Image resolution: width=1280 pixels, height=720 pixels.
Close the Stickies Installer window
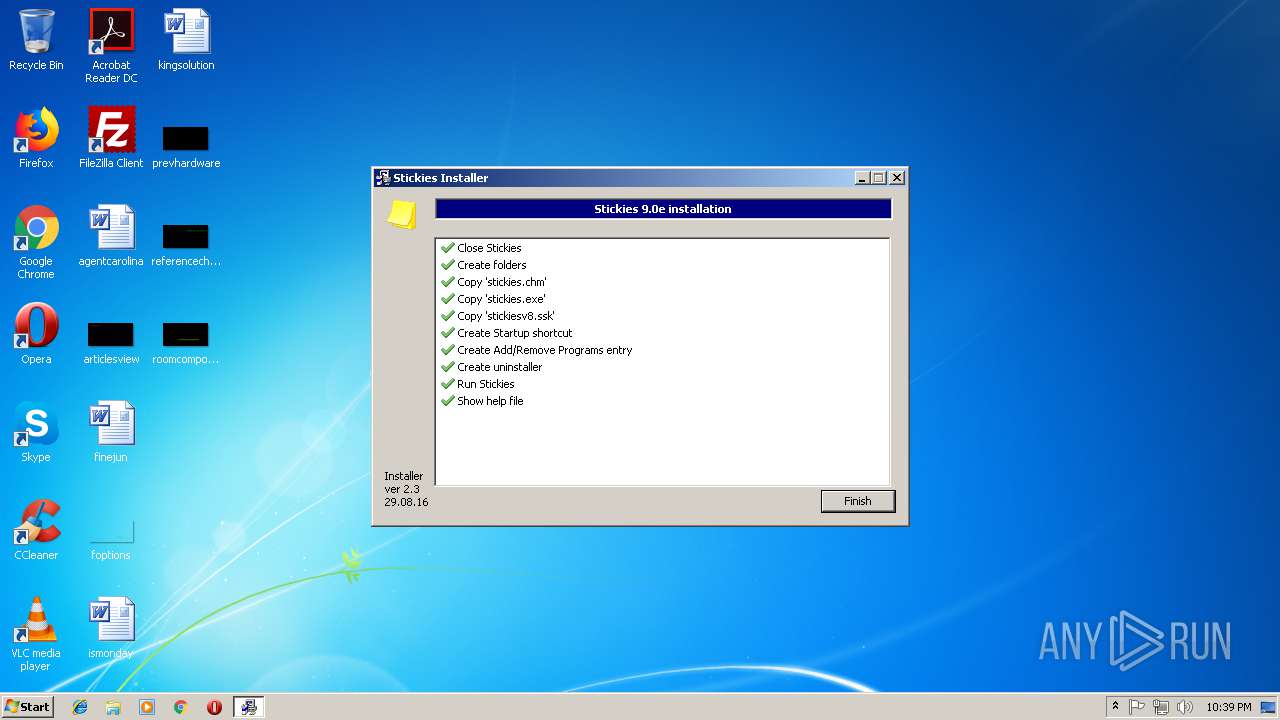(896, 178)
